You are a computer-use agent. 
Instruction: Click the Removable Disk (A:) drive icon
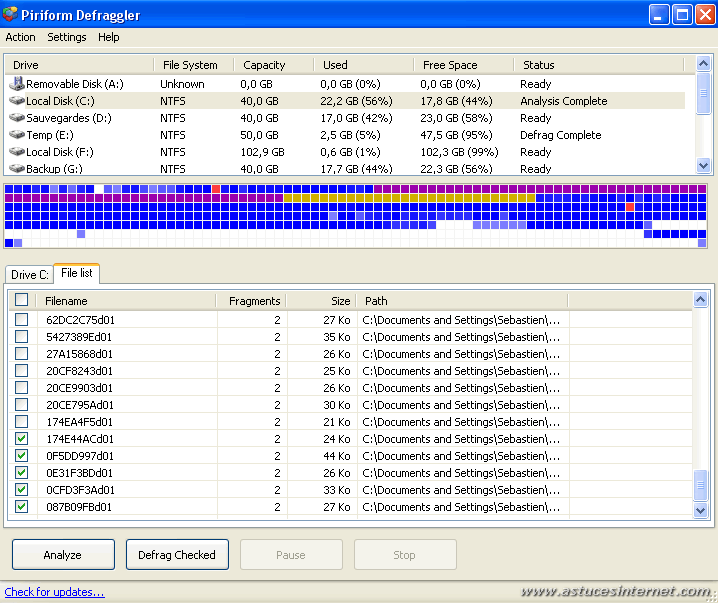[17, 84]
